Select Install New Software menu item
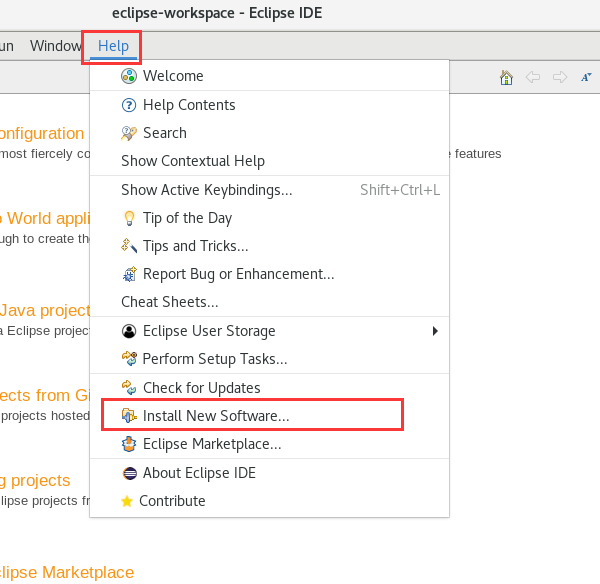 pyautogui.click(x=216, y=415)
